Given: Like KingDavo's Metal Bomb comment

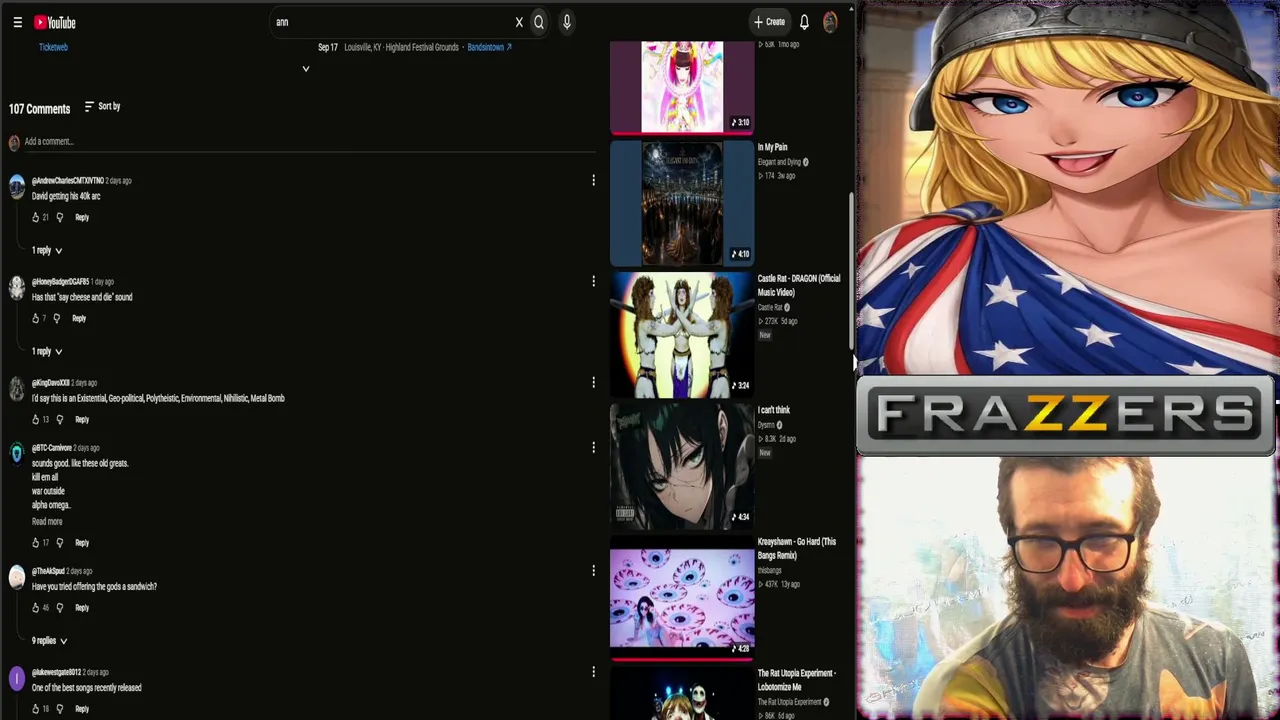Looking at the screenshot, I should pos(35,419).
